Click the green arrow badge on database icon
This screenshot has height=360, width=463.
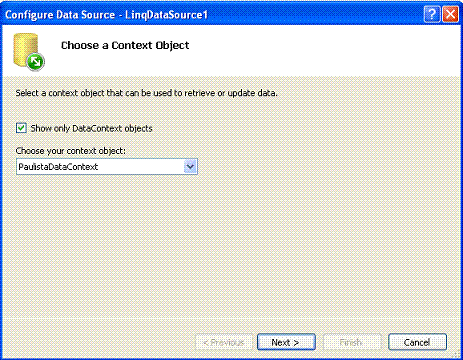tap(36, 62)
